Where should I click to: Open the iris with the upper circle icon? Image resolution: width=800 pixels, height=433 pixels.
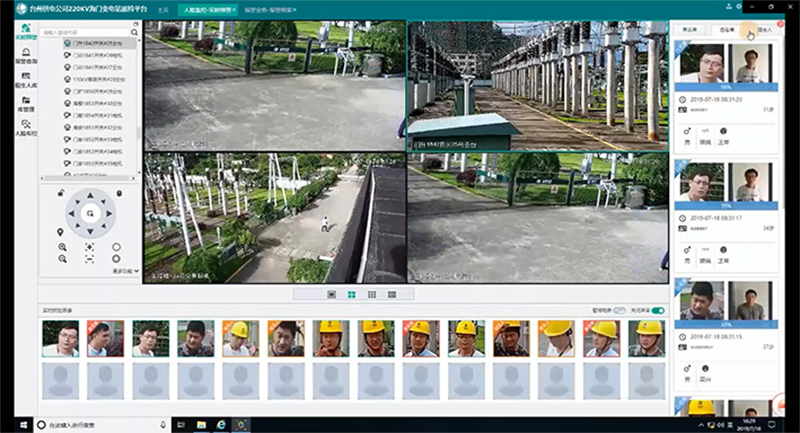click(x=116, y=247)
